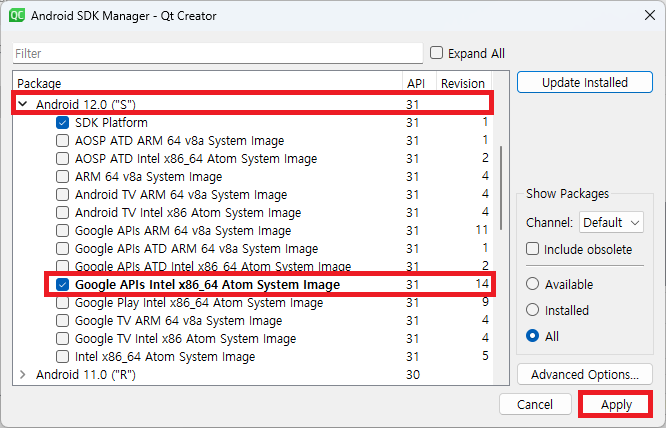Check the ARM 64 v8a System Image box
The width and height of the screenshot is (666, 428).
point(62,176)
